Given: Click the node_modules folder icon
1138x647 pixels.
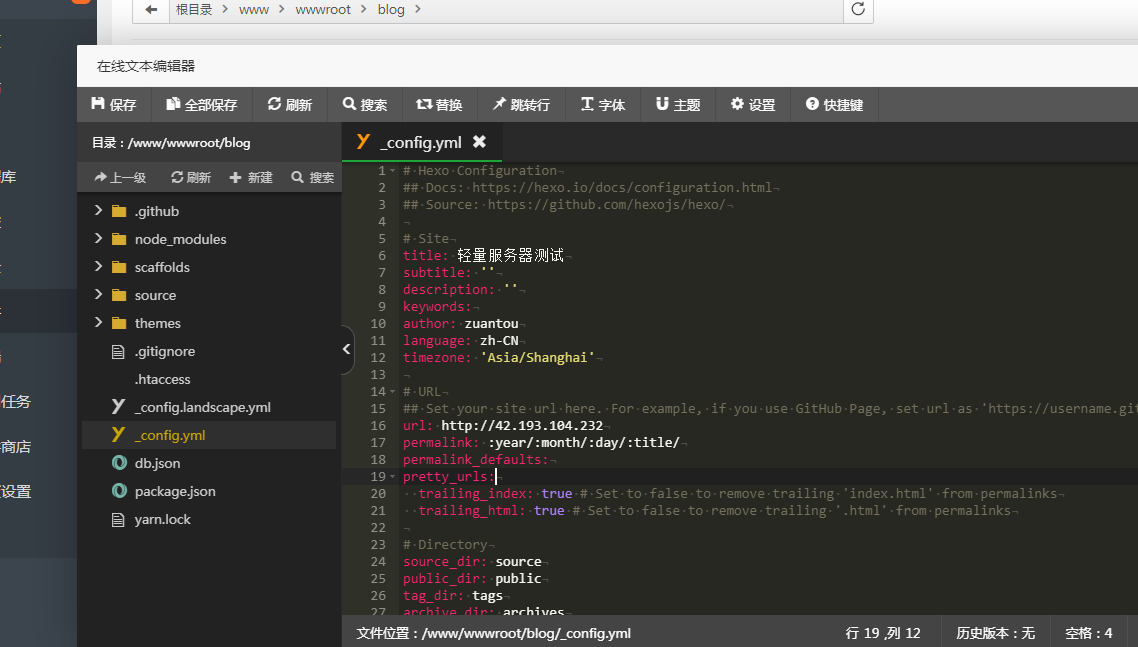Looking at the screenshot, I should [119, 239].
